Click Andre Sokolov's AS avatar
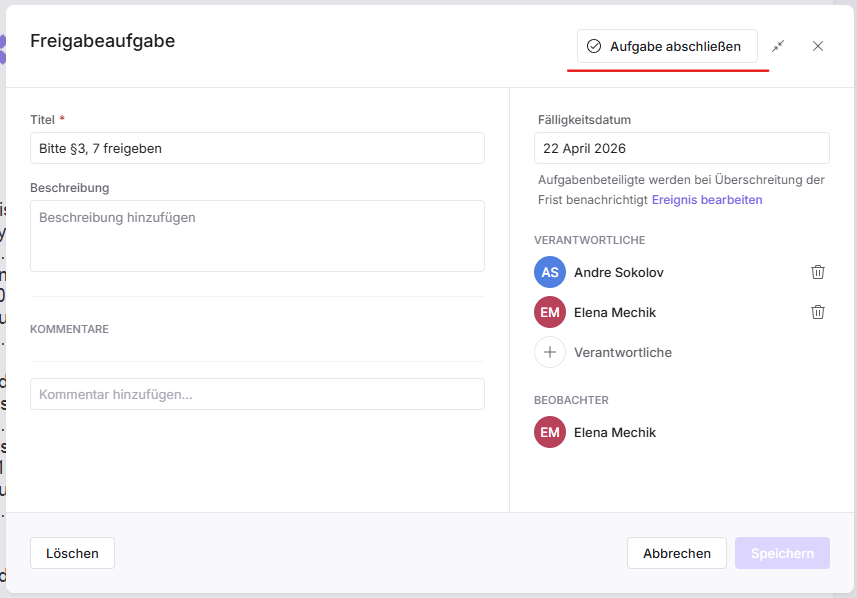Viewport: 857px width, 598px height. tap(550, 272)
